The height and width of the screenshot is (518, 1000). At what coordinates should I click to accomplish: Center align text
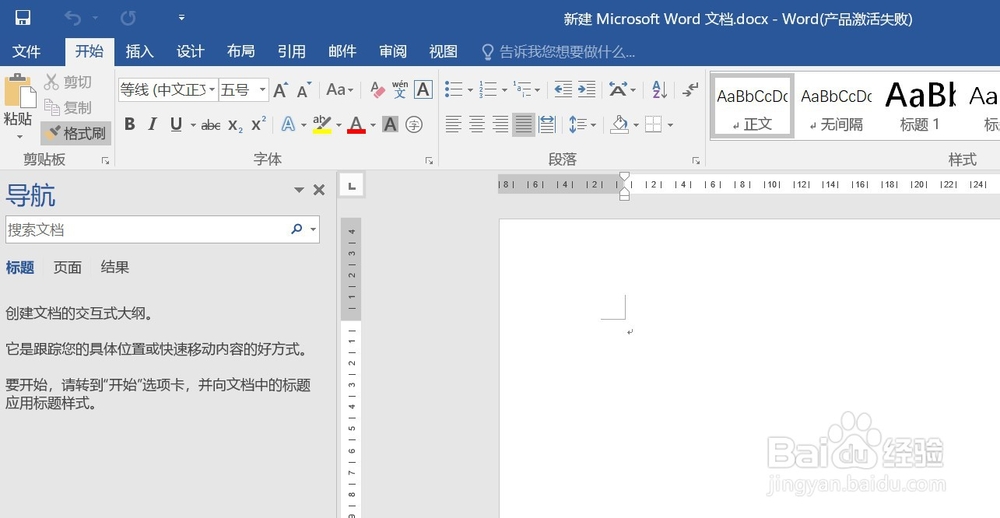(477, 124)
